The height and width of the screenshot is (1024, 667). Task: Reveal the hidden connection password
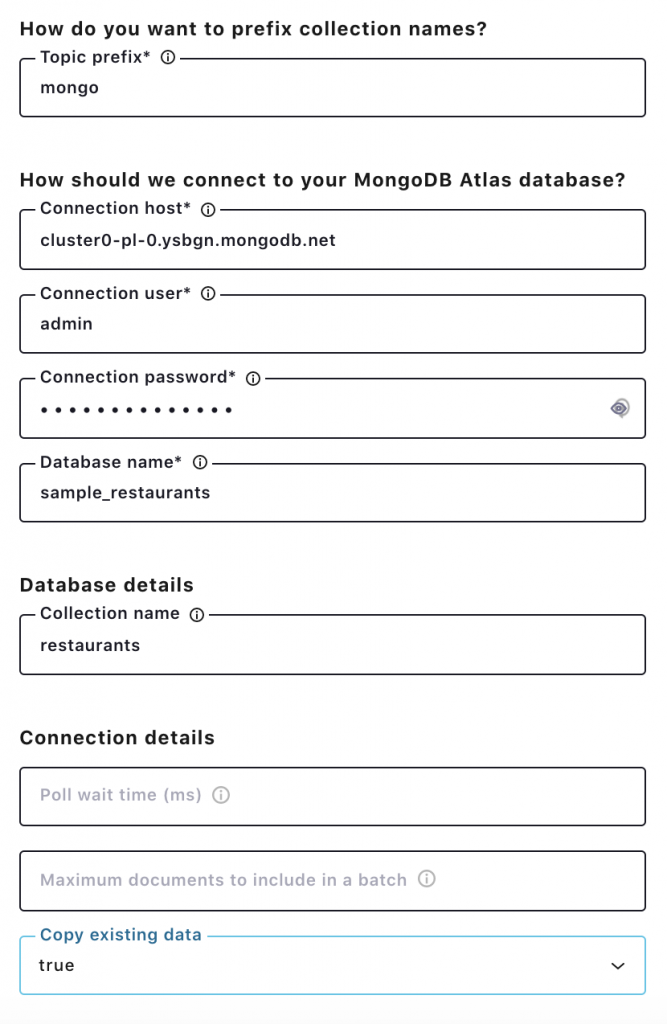[x=620, y=408]
